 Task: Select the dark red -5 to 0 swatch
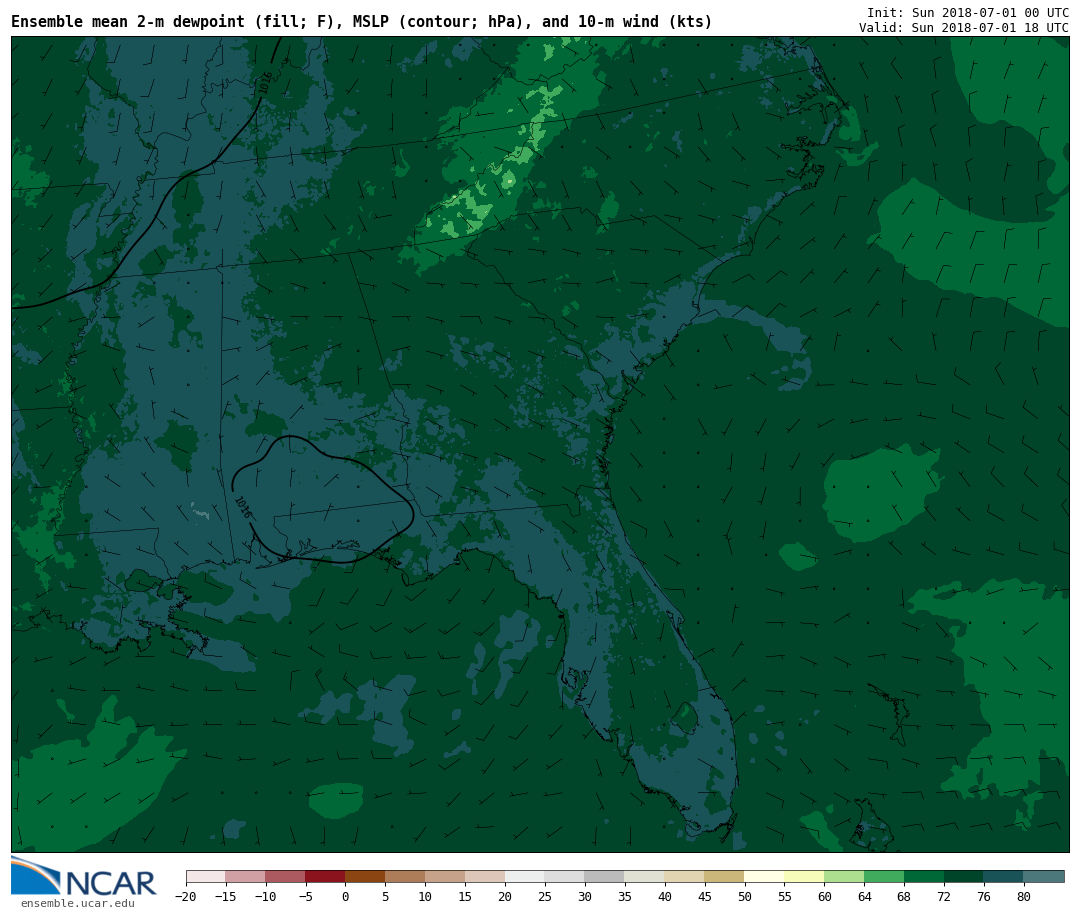click(x=325, y=876)
